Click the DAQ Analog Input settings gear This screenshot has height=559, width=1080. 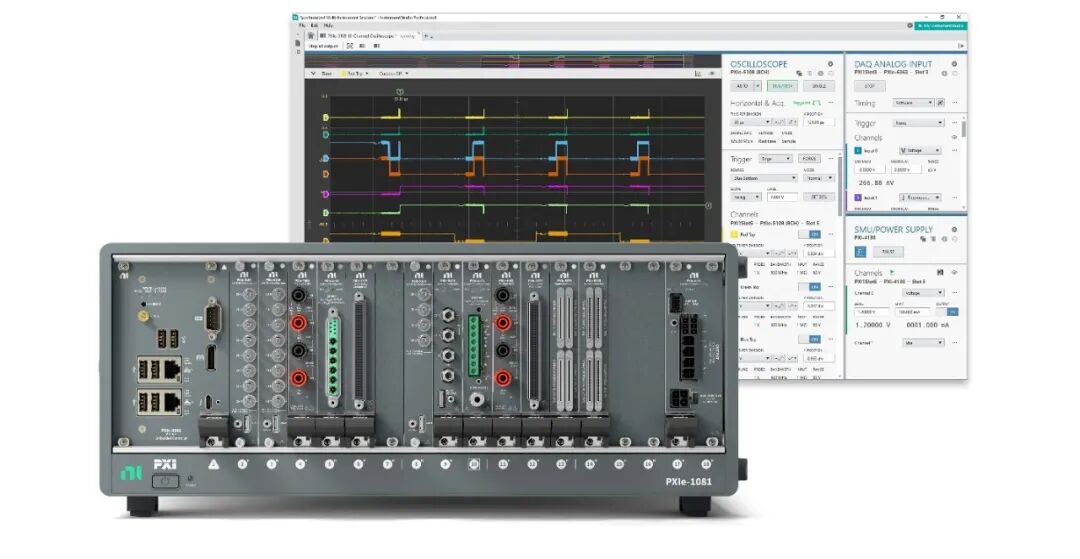tap(956, 63)
